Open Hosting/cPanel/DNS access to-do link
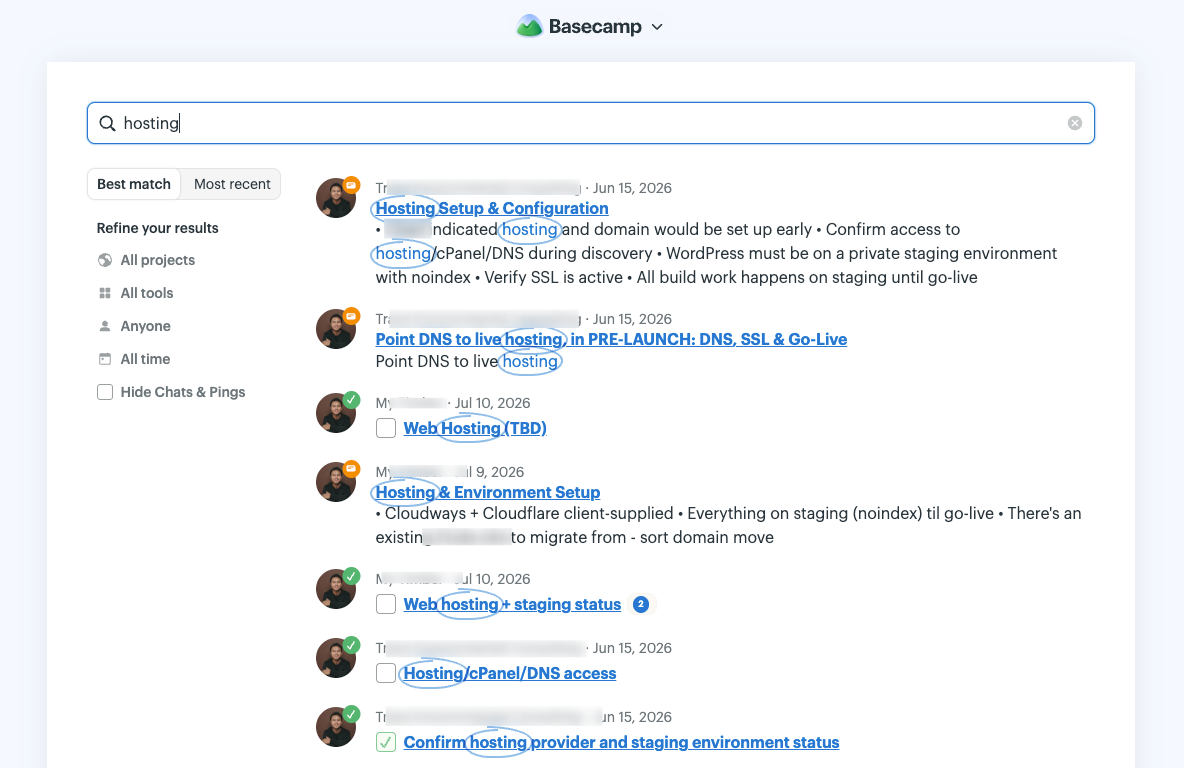Image resolution: width=1184 pixels, height=768 pixels. point(510,674)
